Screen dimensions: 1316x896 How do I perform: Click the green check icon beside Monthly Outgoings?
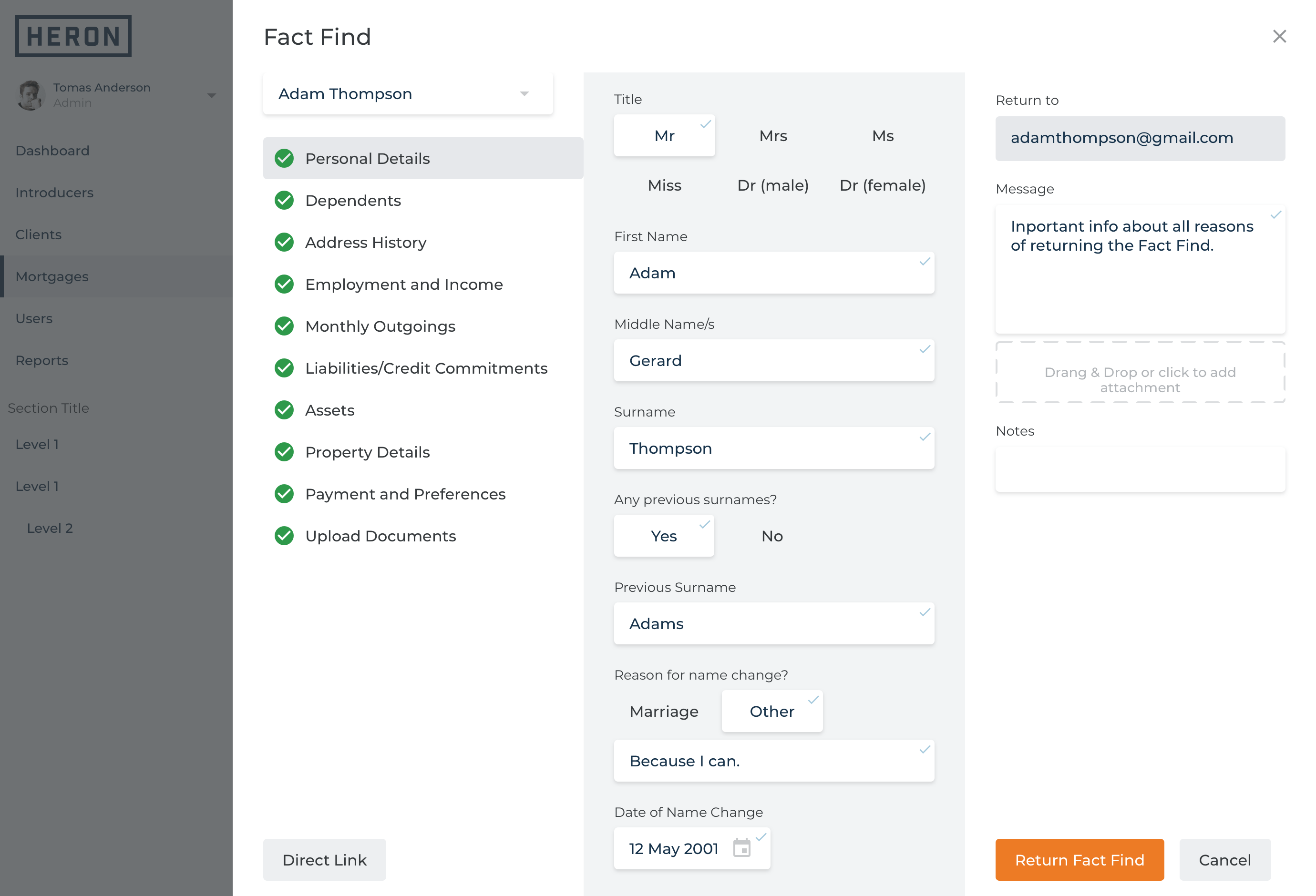click(284, 326)
